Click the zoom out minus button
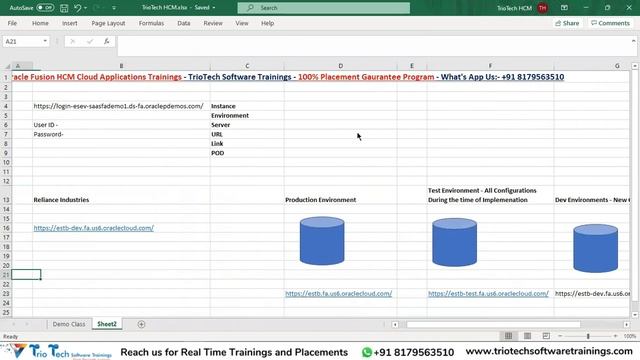Viewport: 640px width, 360px height. pos(560,336)
